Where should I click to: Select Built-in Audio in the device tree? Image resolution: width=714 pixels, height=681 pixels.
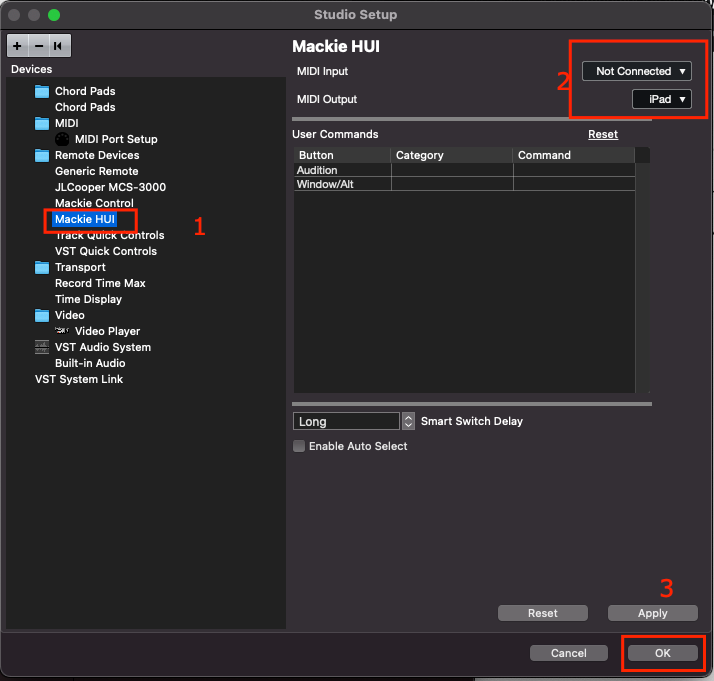tap(90, 363)
